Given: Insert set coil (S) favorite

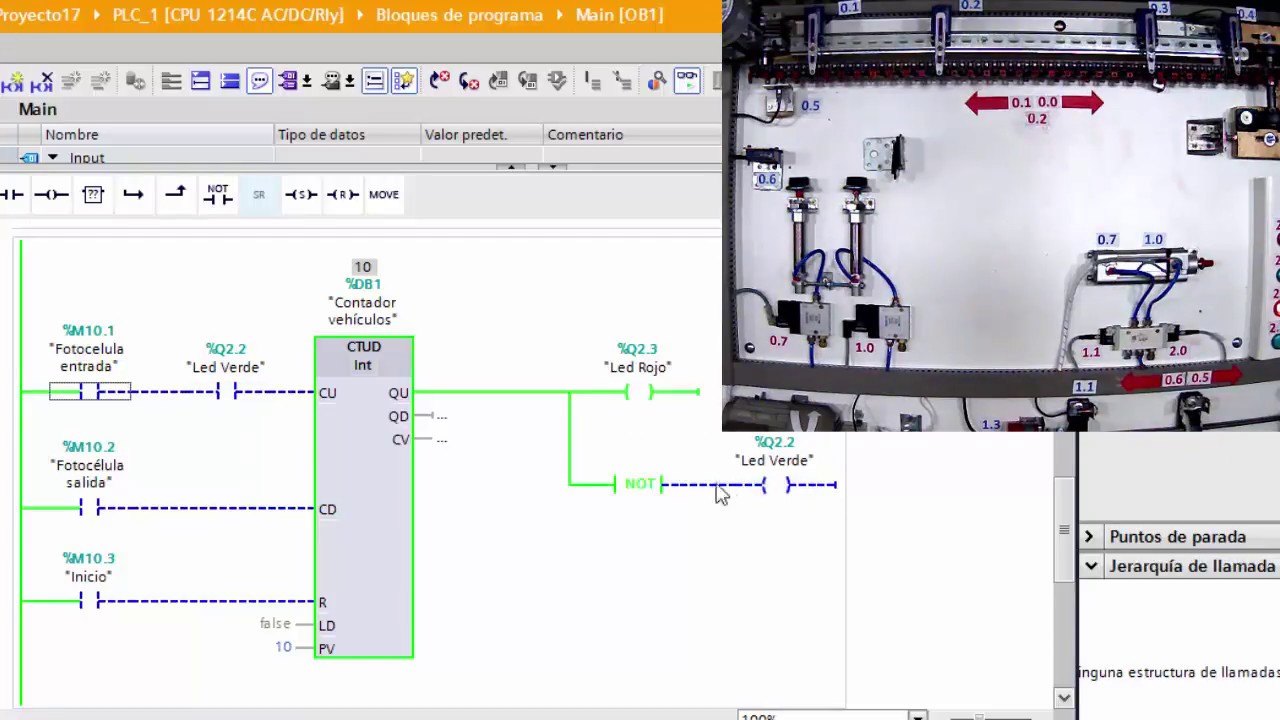Looking at the screenshot, I should pyautogui.click(x=301, y=194).
